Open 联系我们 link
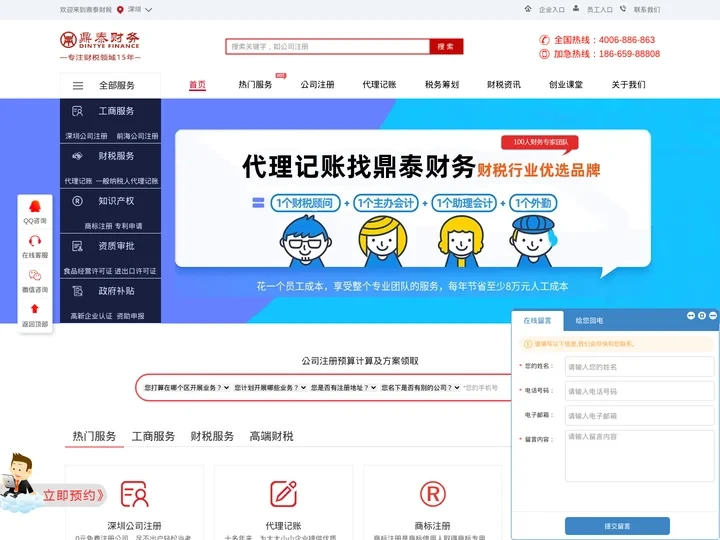 647,10
